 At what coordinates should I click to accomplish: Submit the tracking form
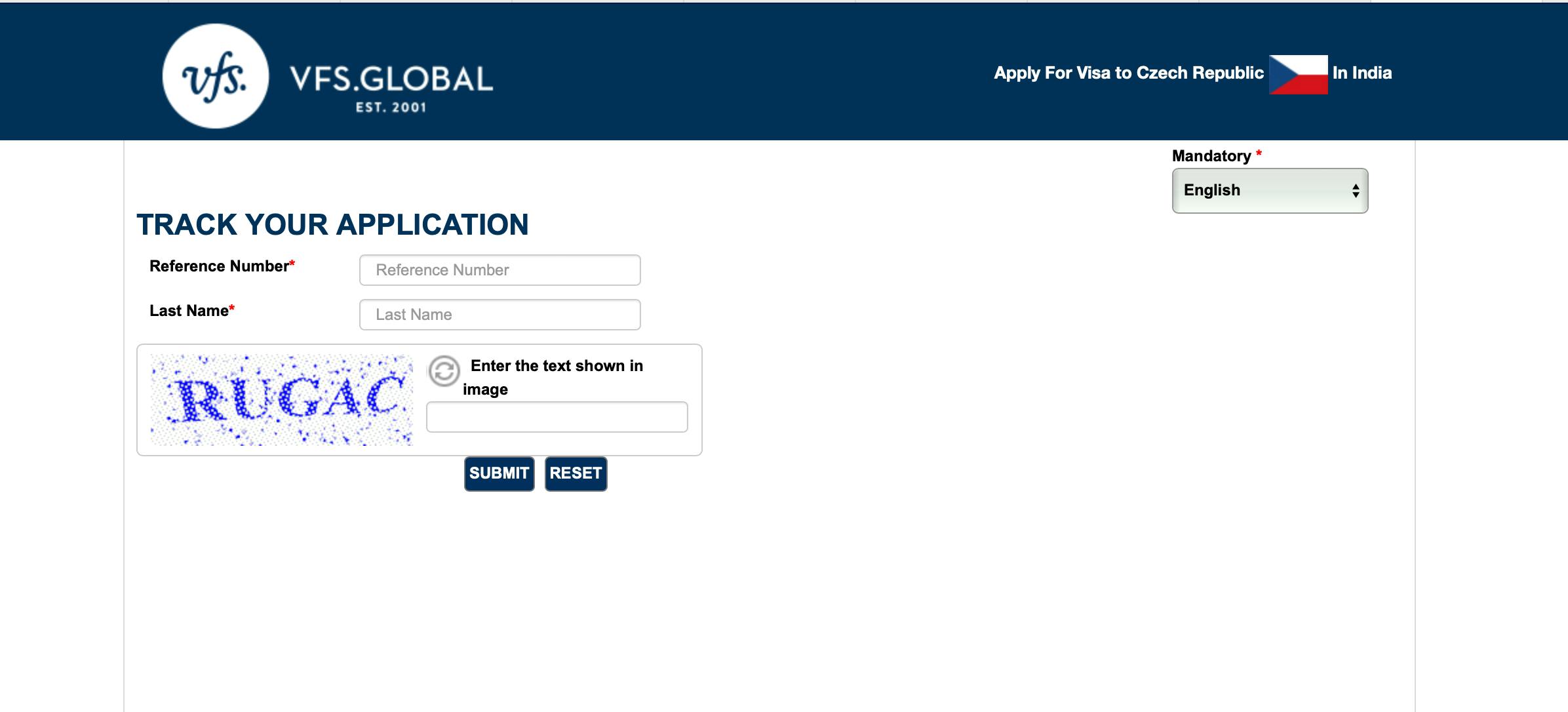[x=499, y=473]
